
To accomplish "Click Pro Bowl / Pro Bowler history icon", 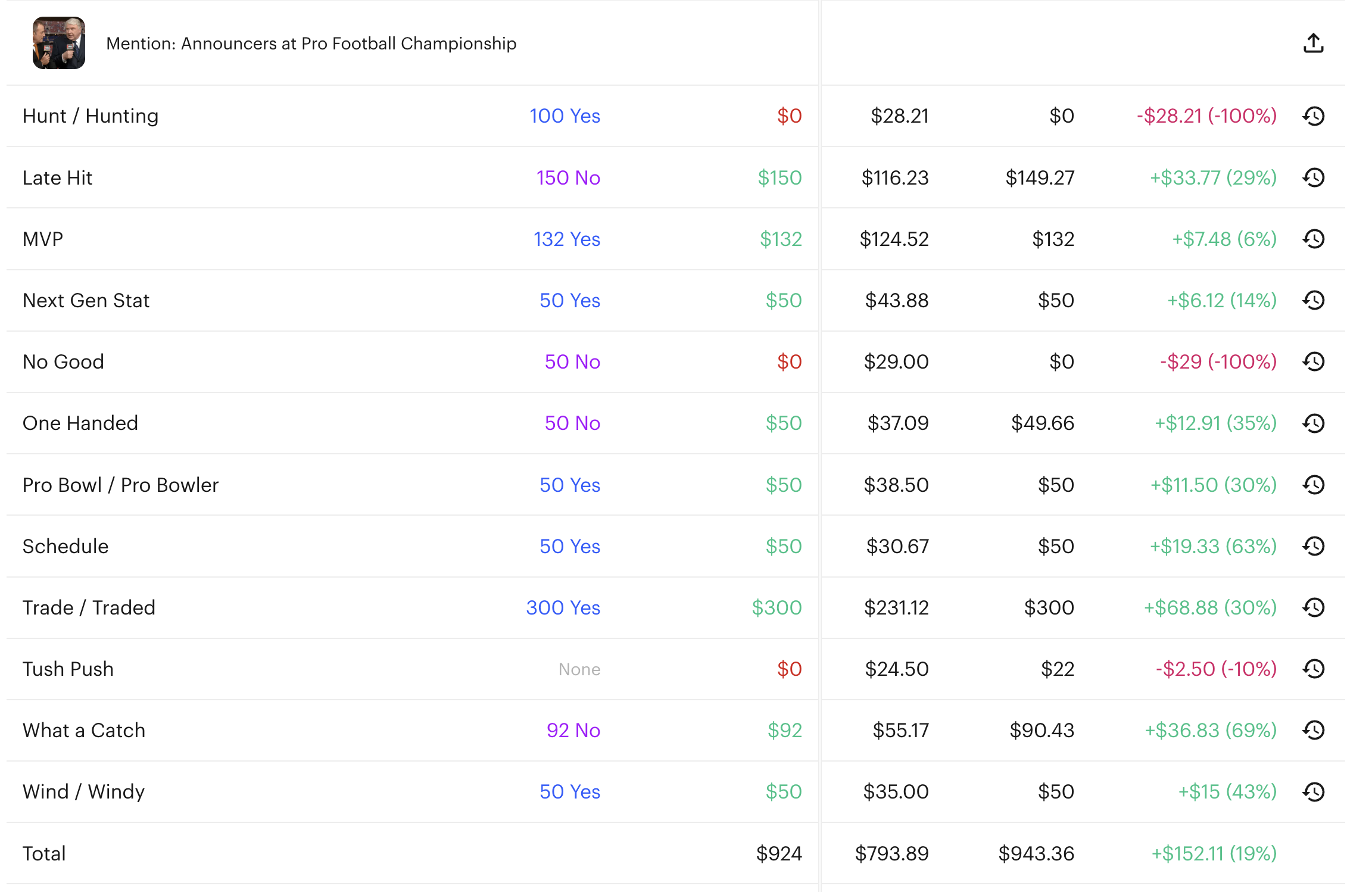I will click(1313, 485).
